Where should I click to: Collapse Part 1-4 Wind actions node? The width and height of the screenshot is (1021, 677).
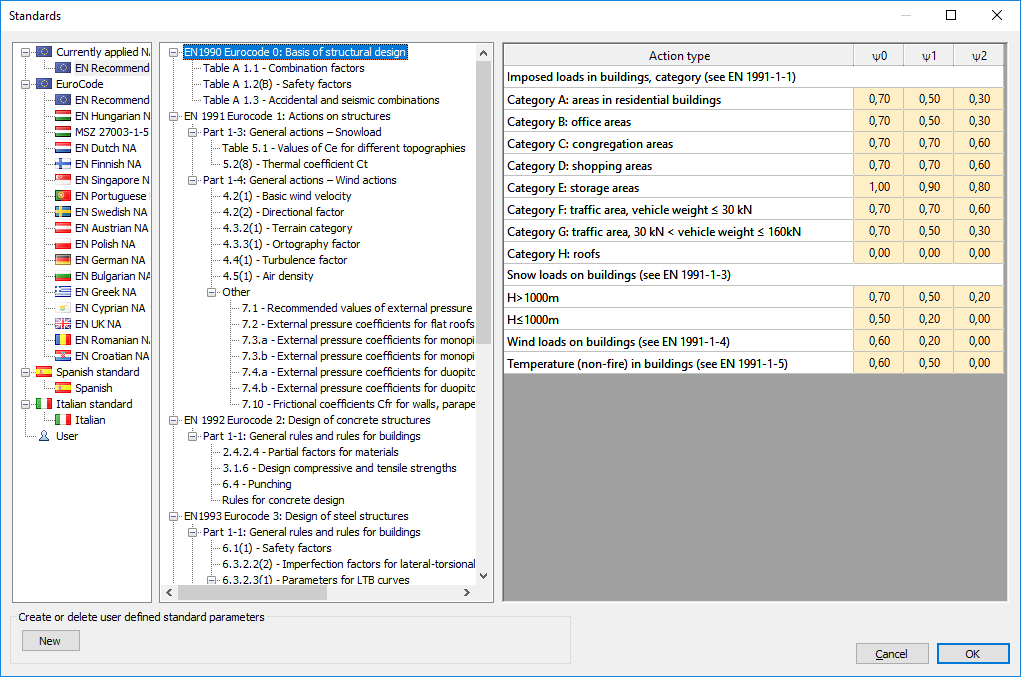click(x=192, y=180)
